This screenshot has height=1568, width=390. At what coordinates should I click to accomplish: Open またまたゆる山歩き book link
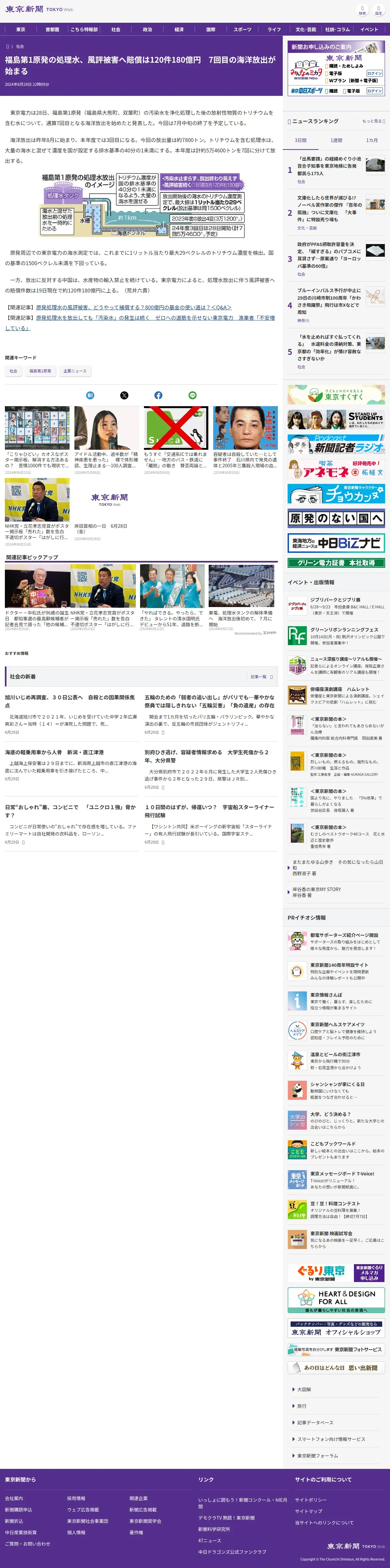point(337,867)
